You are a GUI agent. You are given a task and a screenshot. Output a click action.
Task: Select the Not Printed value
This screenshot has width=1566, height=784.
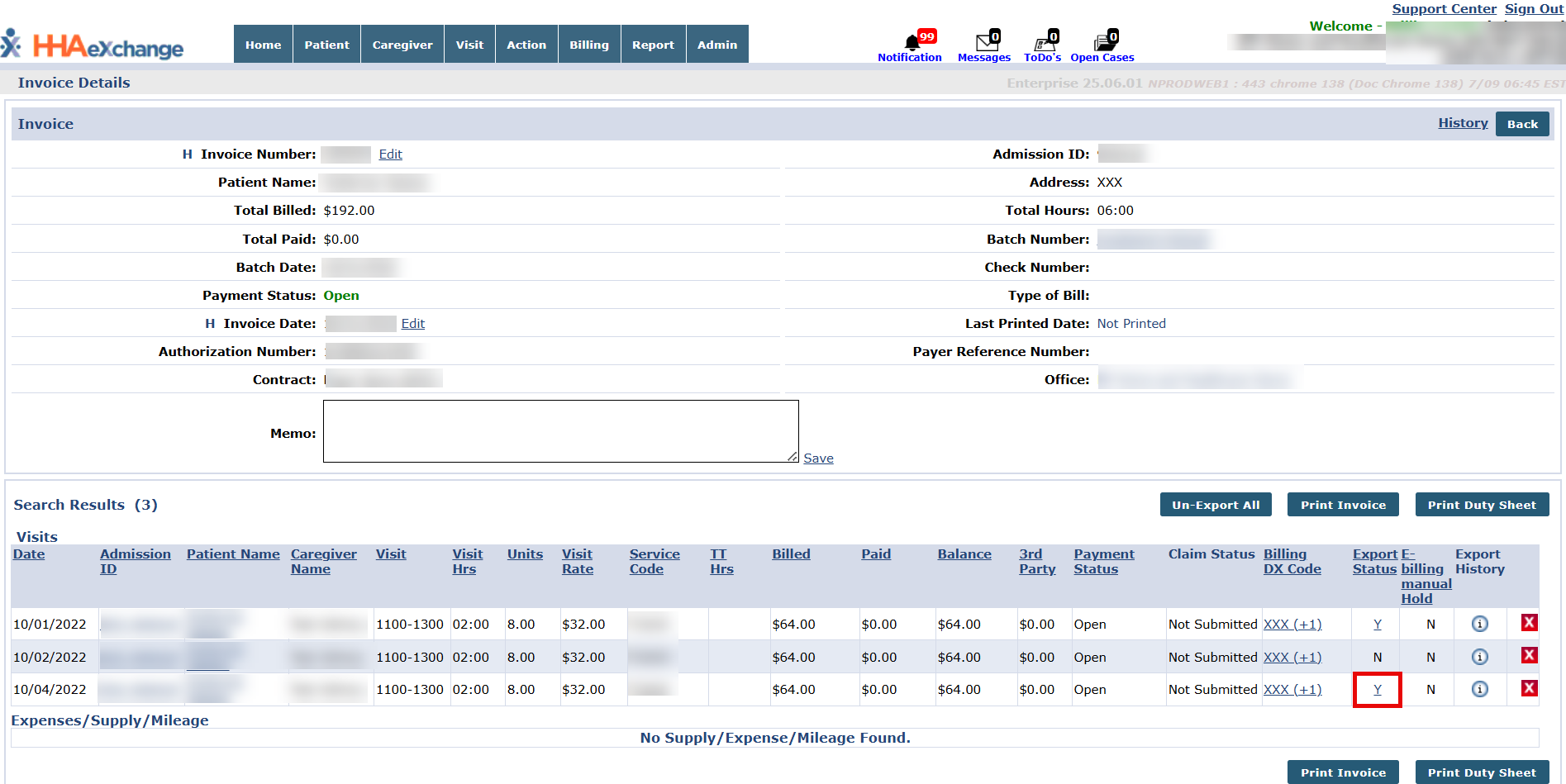click(1131, 324)
